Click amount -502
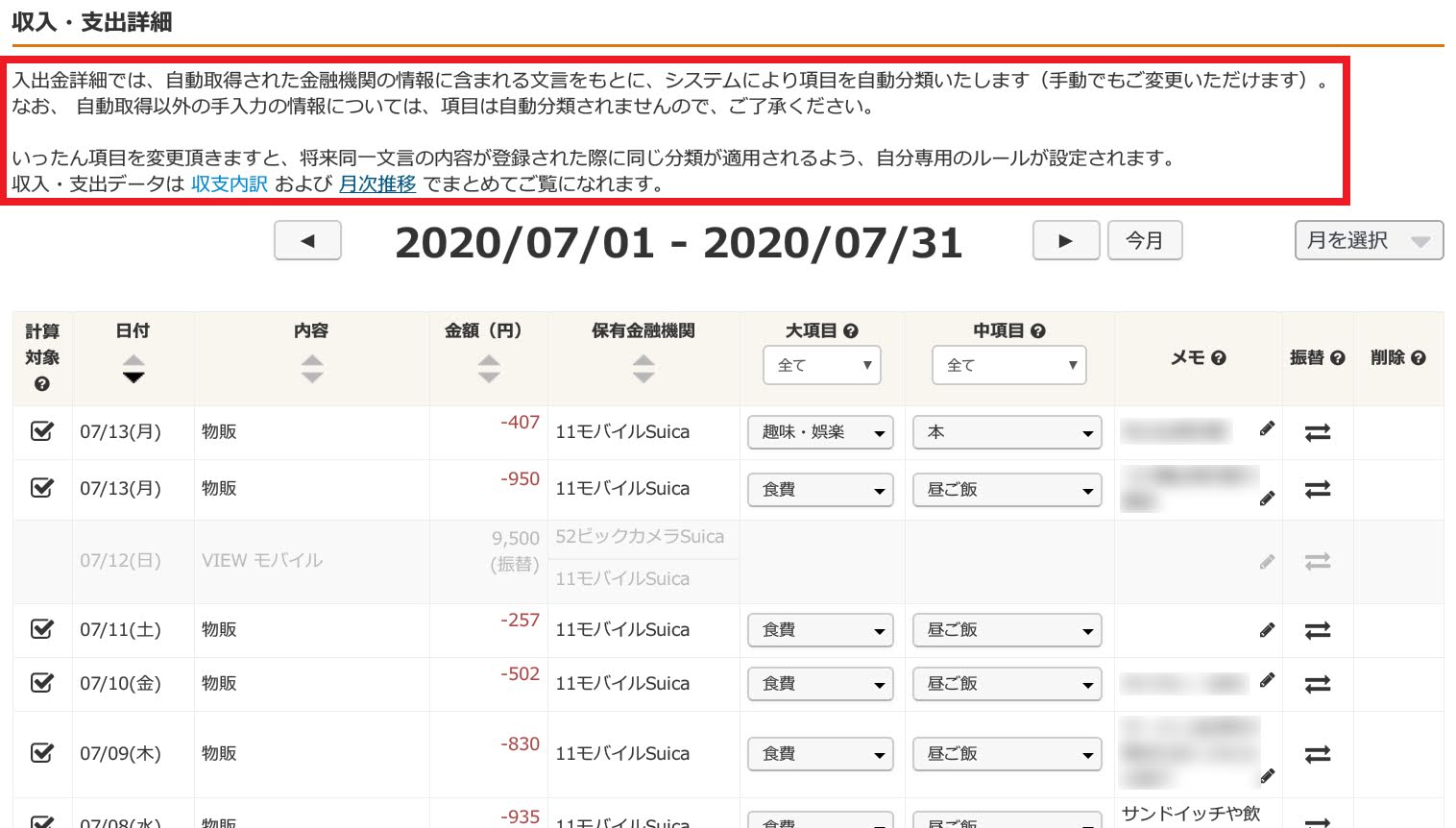This screenshot has height=828, width=1456. click(x=520, y=673)
